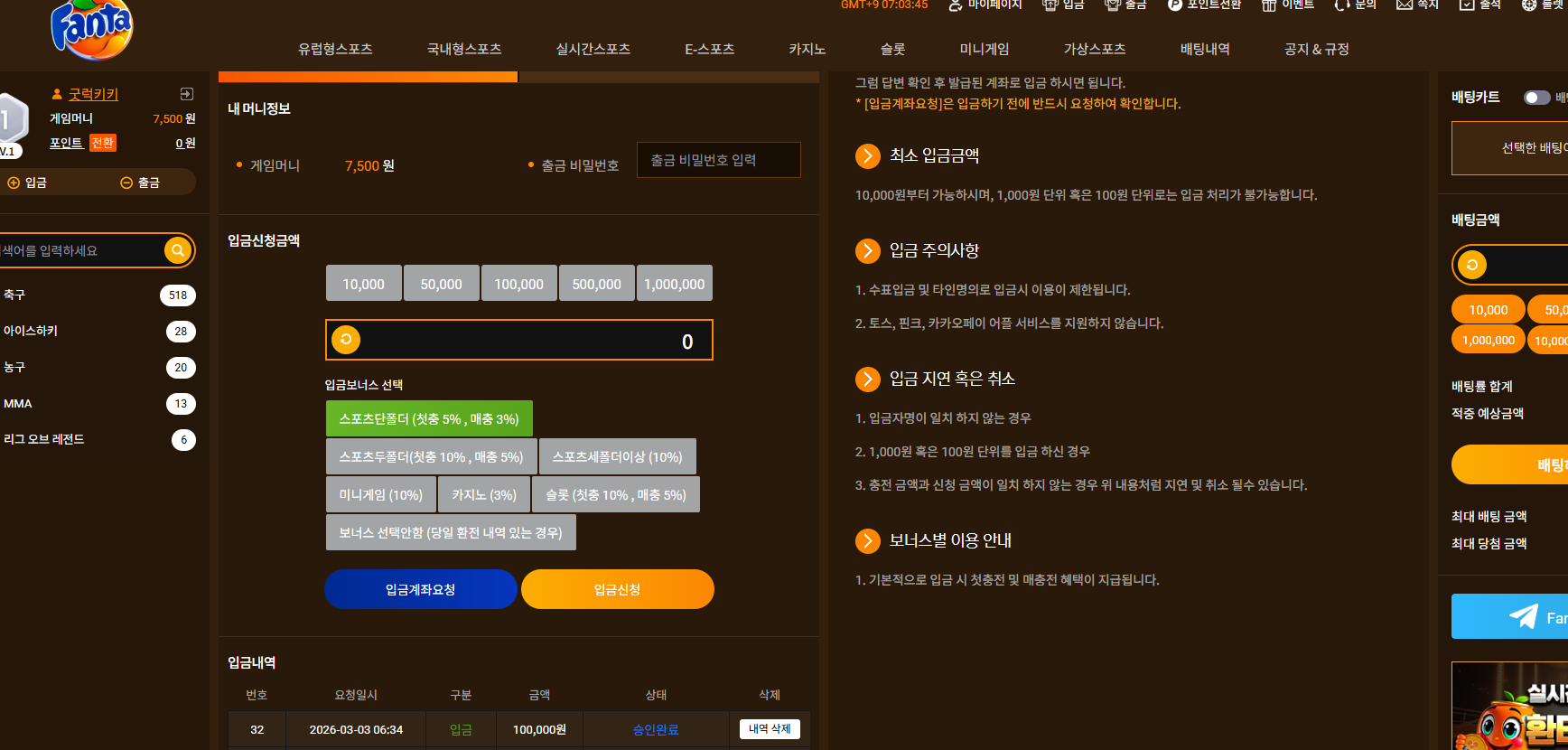Select the 100,000 quick amount swatch
1568x750 pixels.
(519, 284)
